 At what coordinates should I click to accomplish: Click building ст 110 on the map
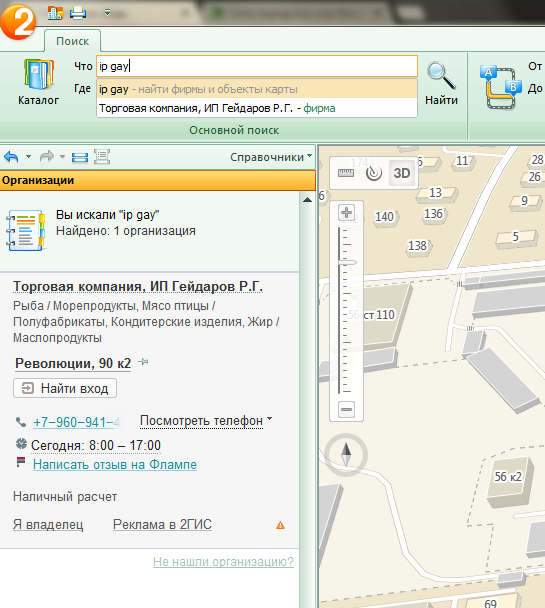pos(379,315)
